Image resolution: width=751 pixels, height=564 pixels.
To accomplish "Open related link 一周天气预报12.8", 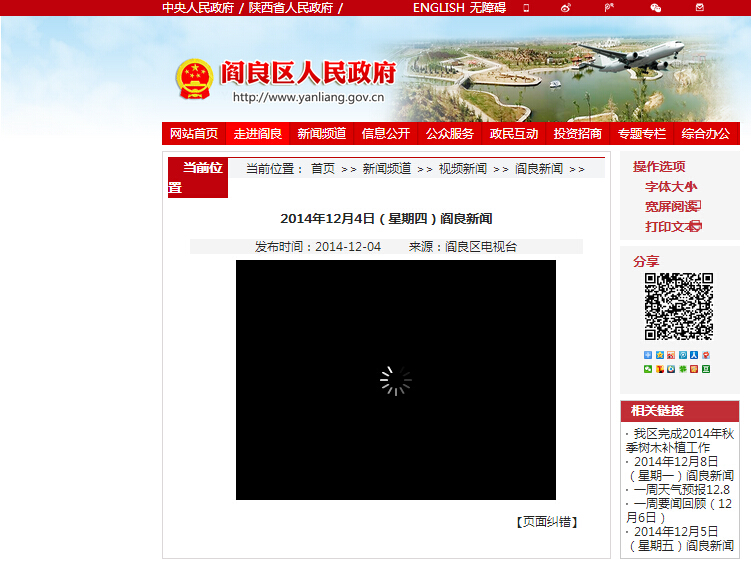I will 681,490.
